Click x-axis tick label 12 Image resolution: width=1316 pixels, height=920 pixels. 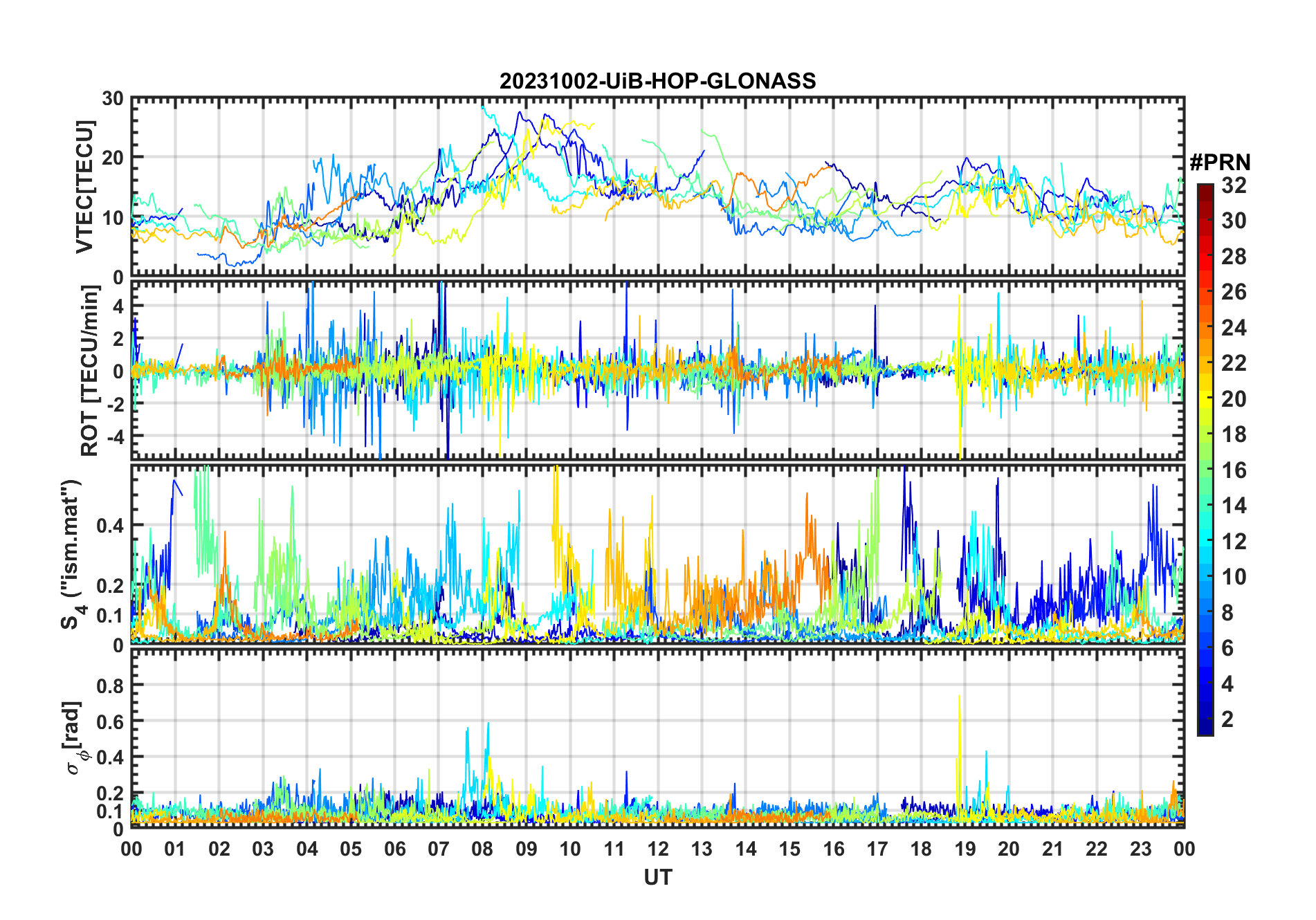click(657, 848)
